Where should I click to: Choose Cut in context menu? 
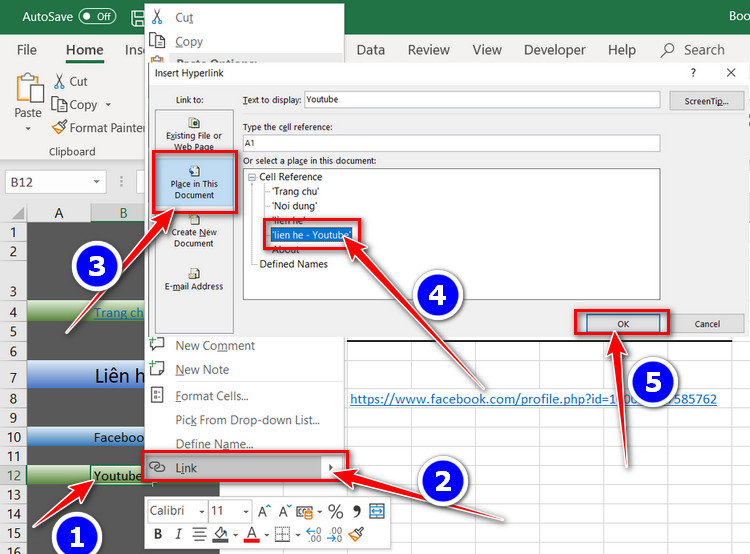pos(244,17)
